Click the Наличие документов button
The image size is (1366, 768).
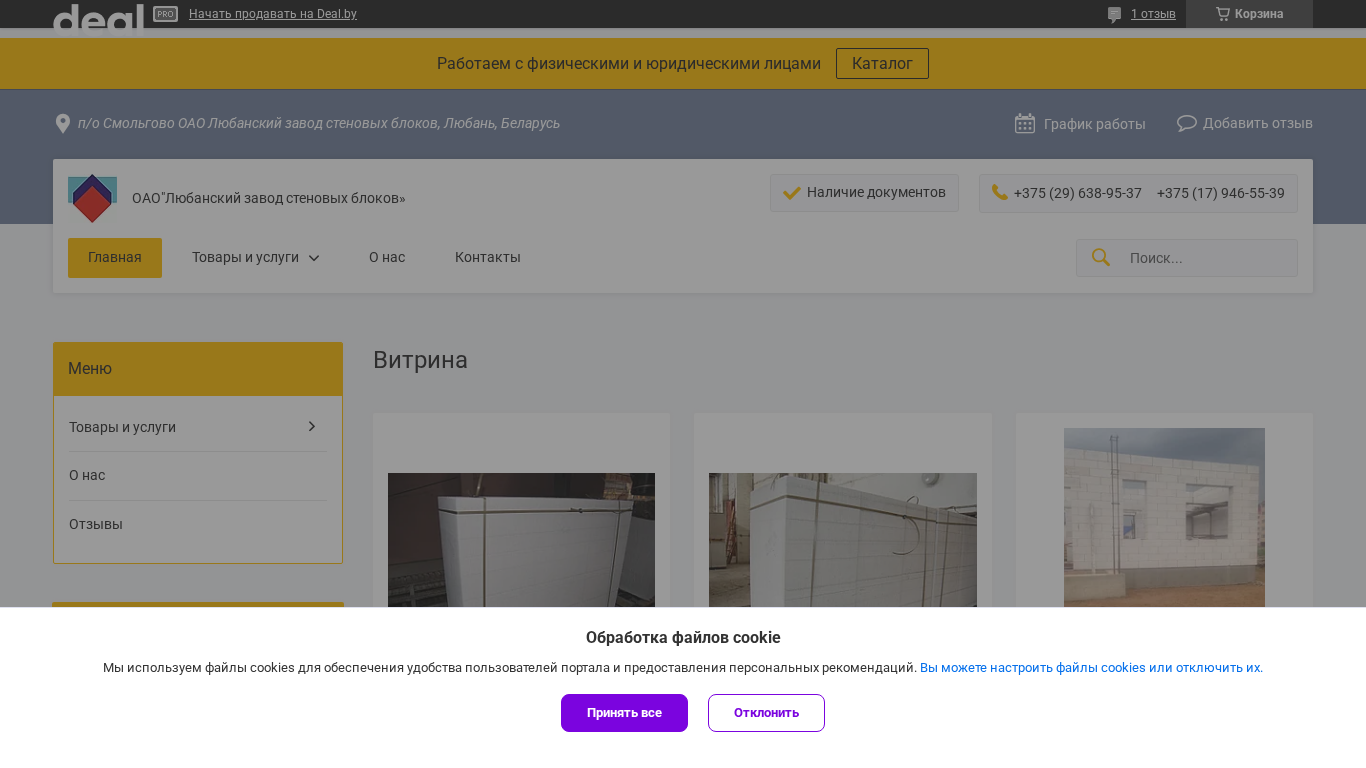864,193
